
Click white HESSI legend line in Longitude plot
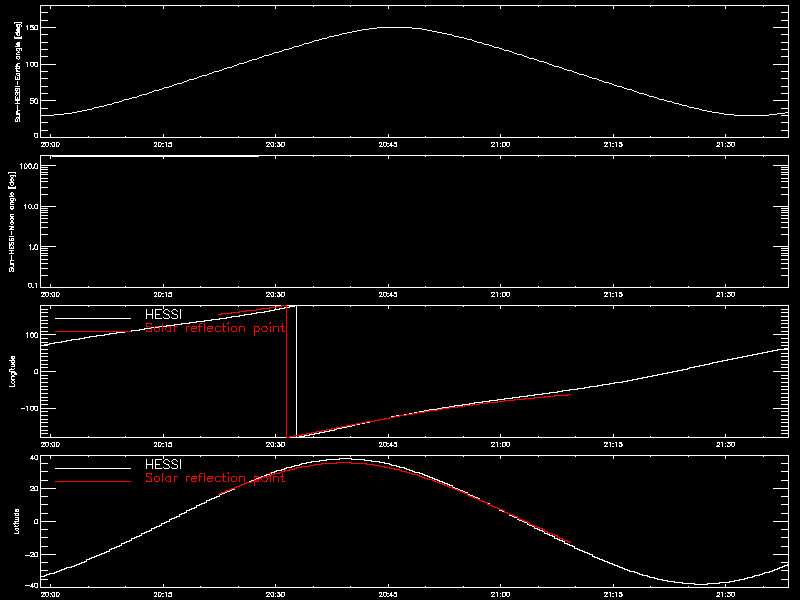[x=93, y=318]
